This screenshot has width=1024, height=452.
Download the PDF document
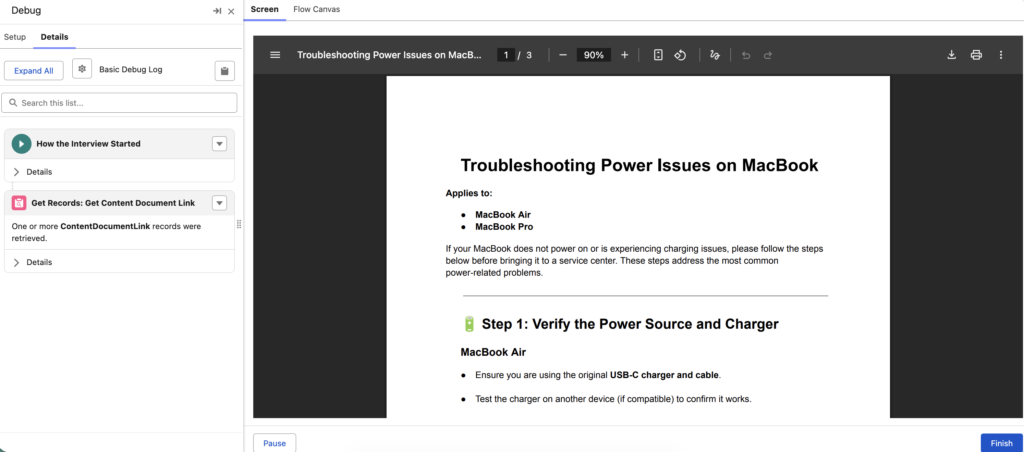(952, 55)
